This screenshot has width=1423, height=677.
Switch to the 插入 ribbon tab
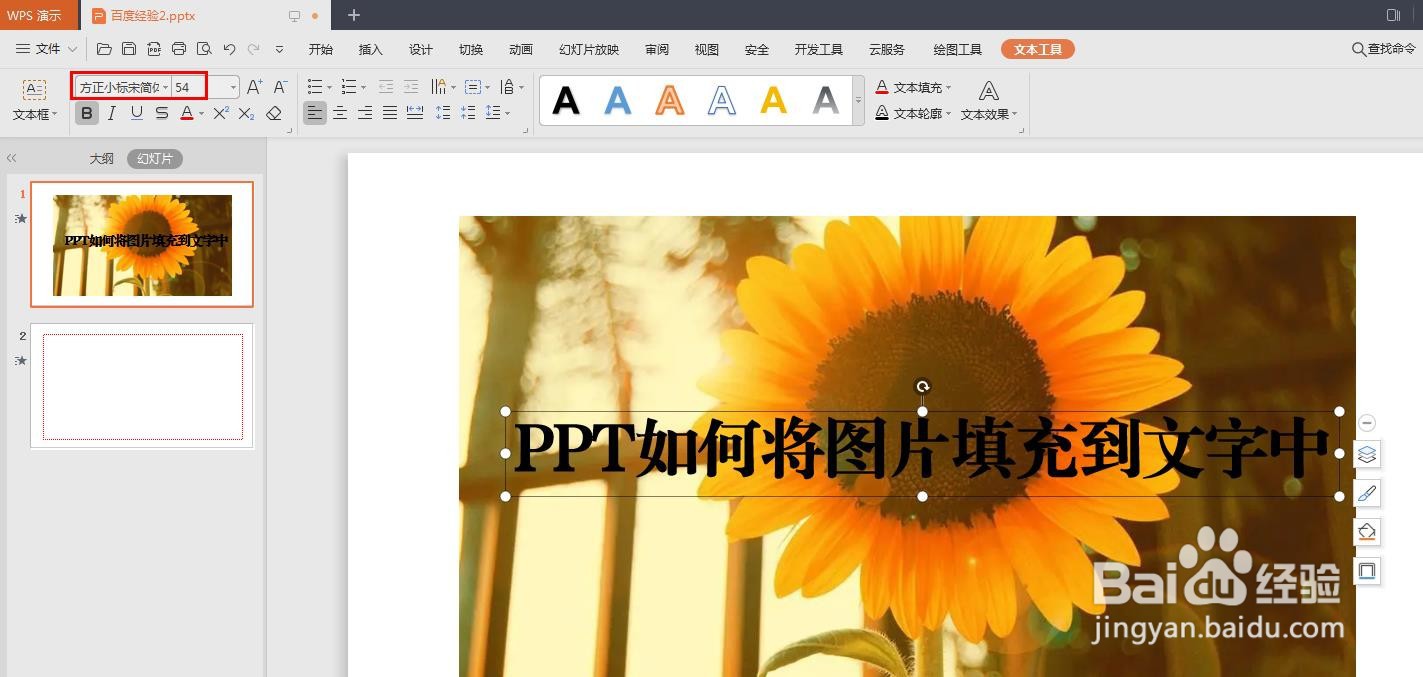(370, 48)
